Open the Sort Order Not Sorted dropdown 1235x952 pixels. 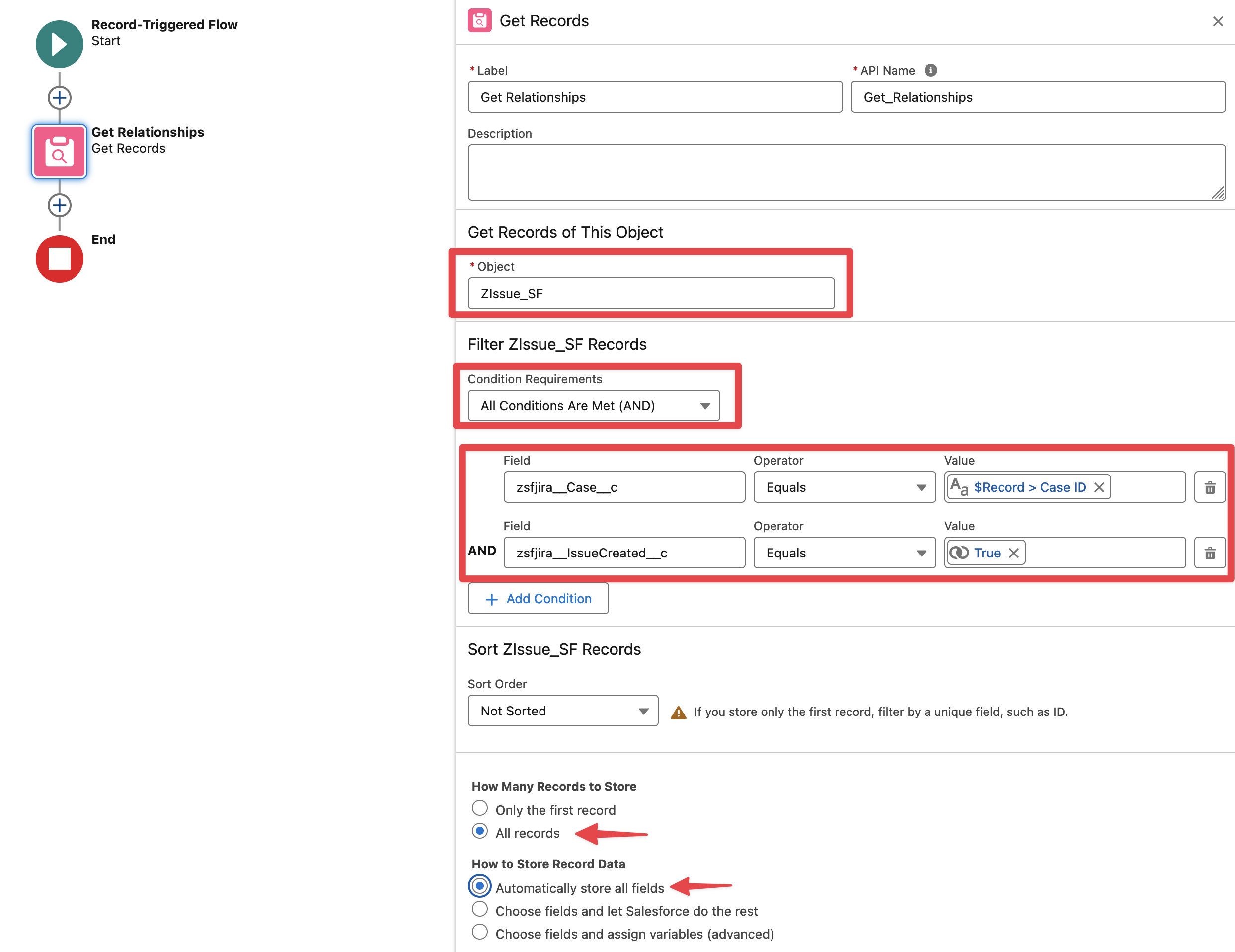(563, 711)
